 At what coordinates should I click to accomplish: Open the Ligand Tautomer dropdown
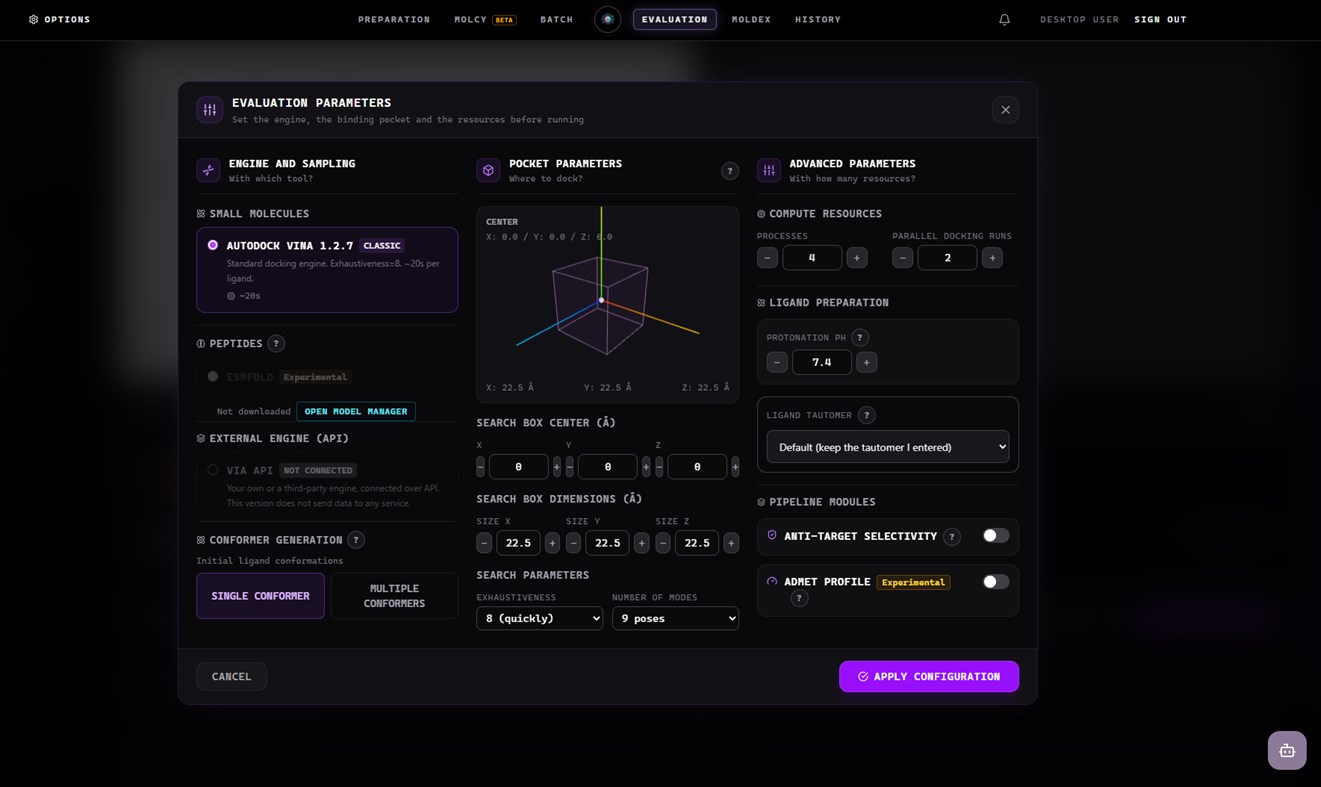point(888,447)
